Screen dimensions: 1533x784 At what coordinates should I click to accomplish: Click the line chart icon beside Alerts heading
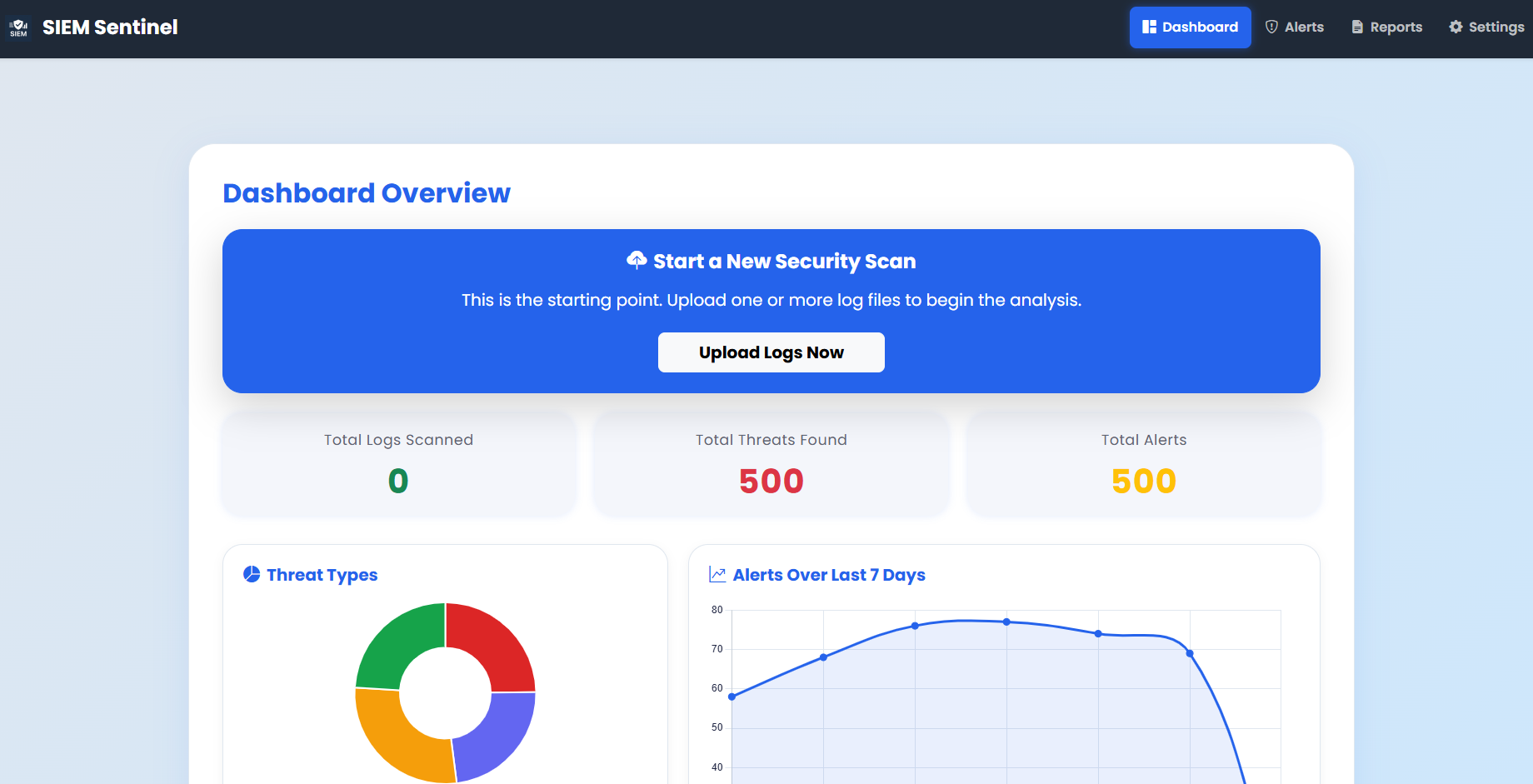[x=717, y=574]
